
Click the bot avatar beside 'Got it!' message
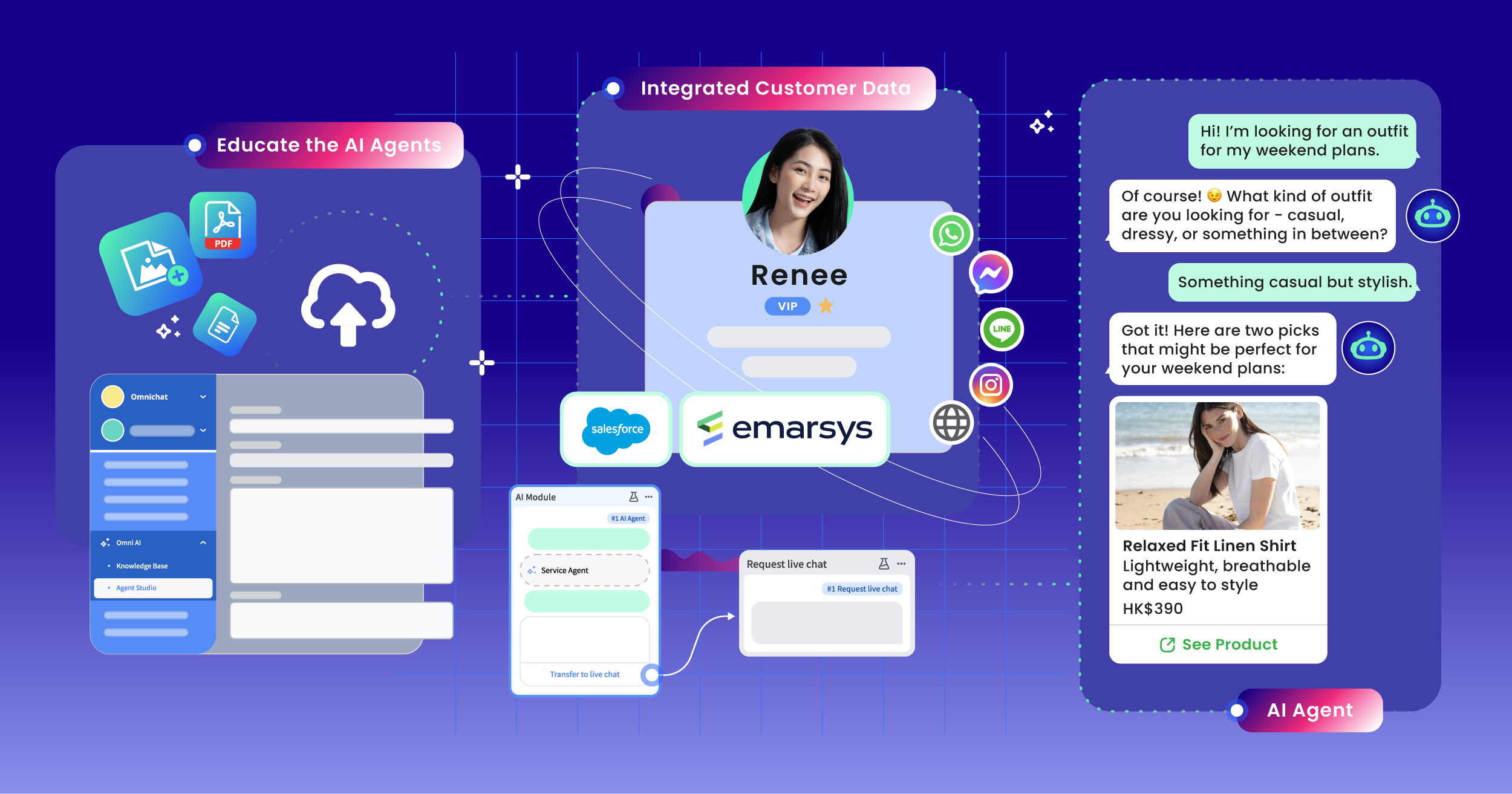point(1368,348)
